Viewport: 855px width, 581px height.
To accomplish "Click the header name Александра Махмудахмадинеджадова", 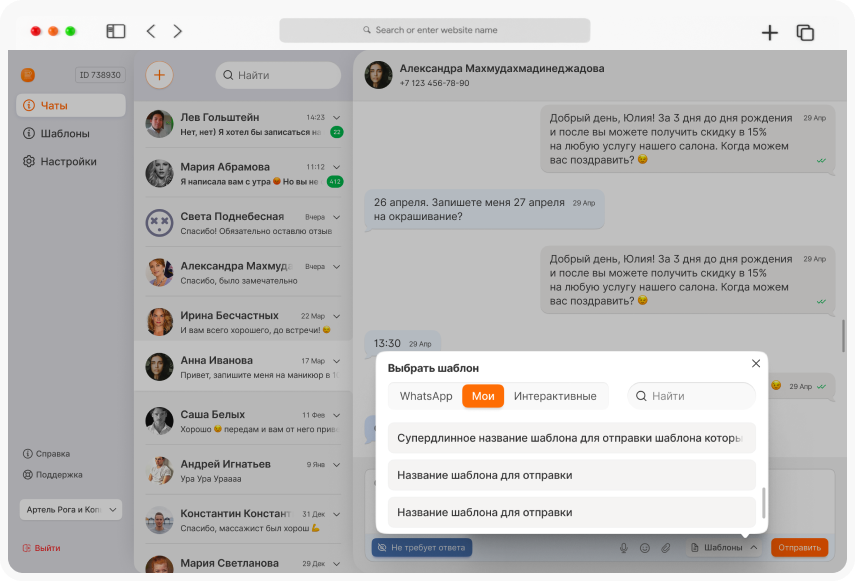I will click(x=502, y=68).
